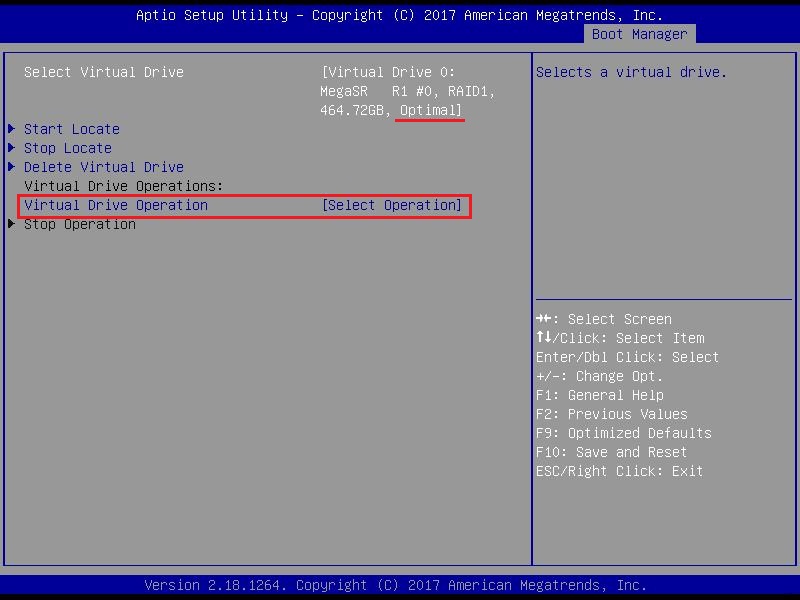Viewport: 800px width, 600px height.
Task: Click the F2: Previous Values line
Action: click(612, 414)
